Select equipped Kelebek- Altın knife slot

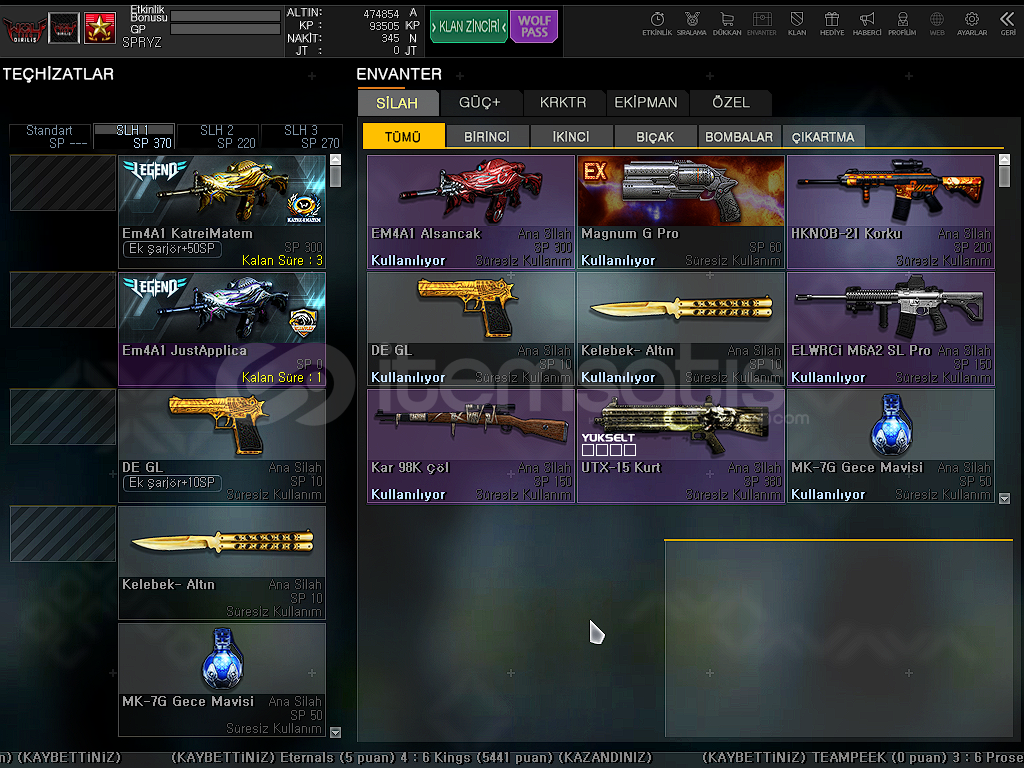pos(222,562)
